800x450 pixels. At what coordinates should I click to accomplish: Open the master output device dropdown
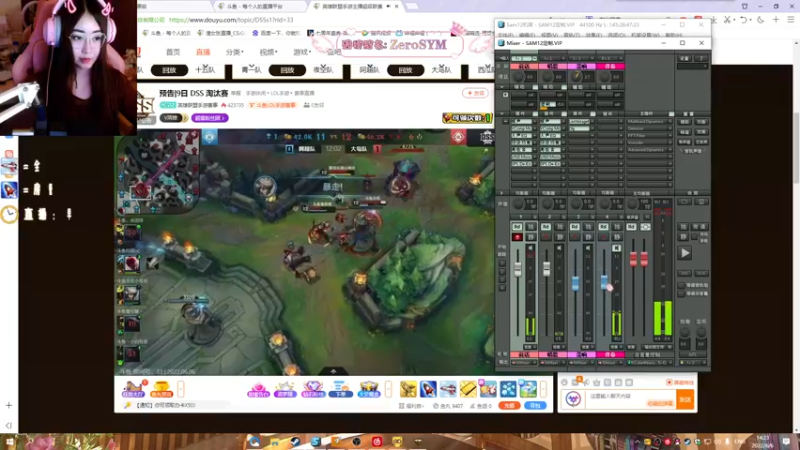(649, 362)
